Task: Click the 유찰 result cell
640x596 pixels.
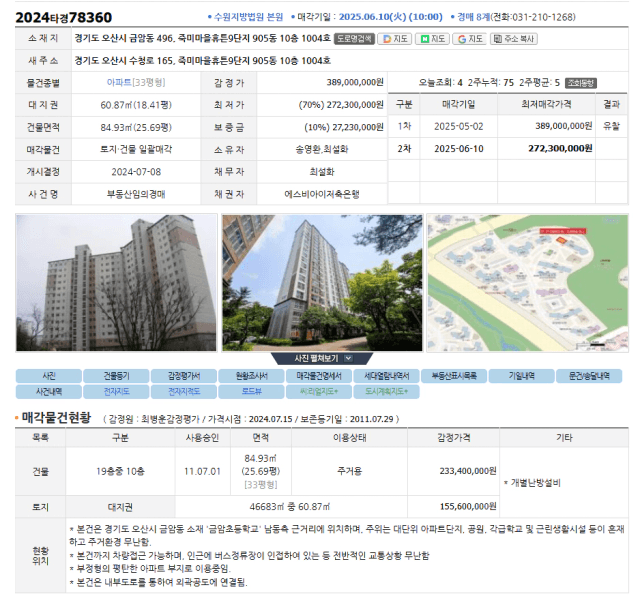Action: 611,127
